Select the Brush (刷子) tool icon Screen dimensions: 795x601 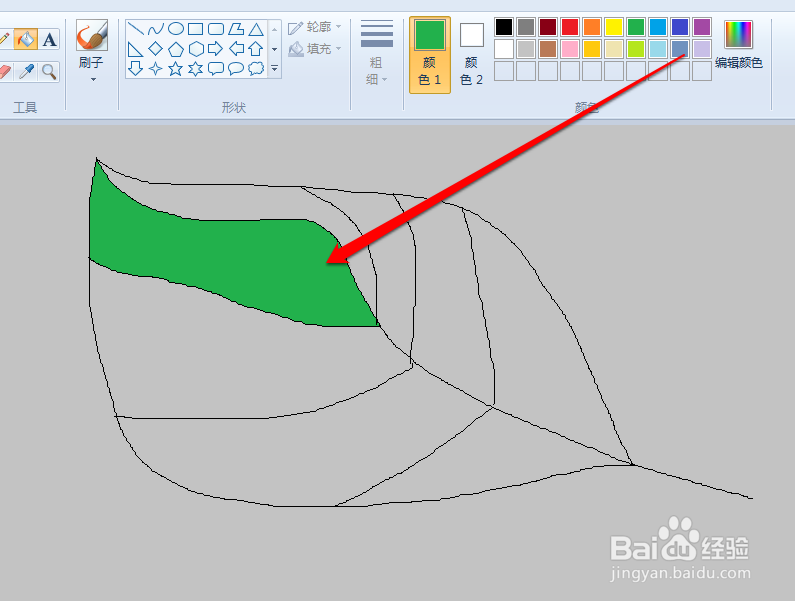point(92,35)
